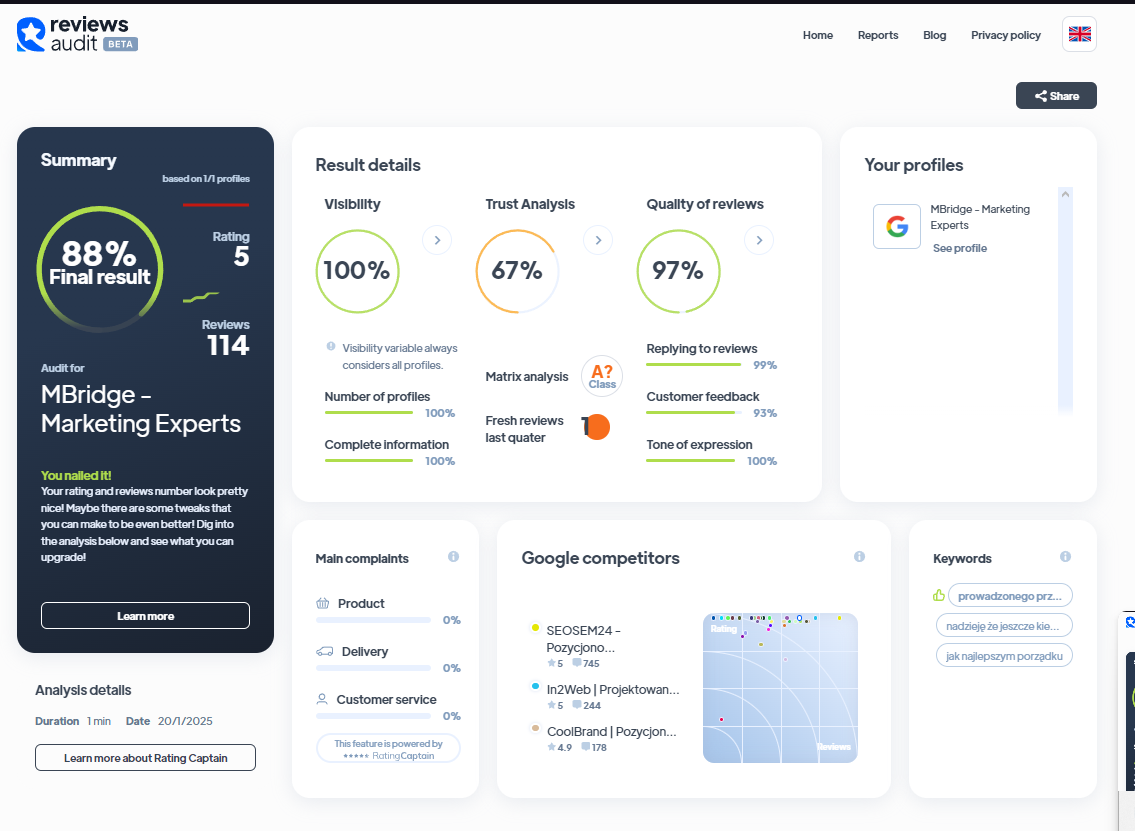Image resolution: width=1135 pixels, height=831 pixels.
Task: Click the comment icon beside 244 reviews
Action: tap(577, 705)
